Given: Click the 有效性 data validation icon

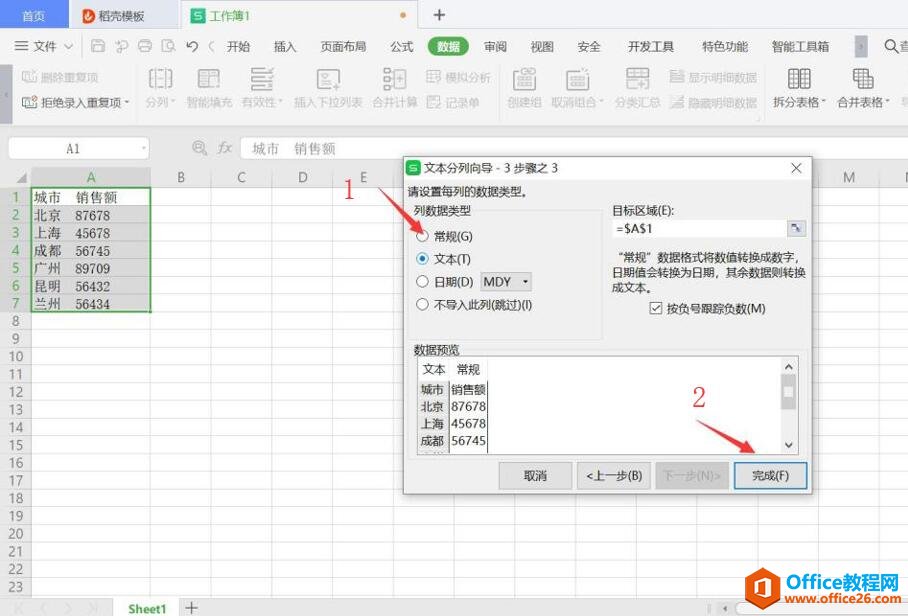Looking at the screenshot, I should pos(262,79).
